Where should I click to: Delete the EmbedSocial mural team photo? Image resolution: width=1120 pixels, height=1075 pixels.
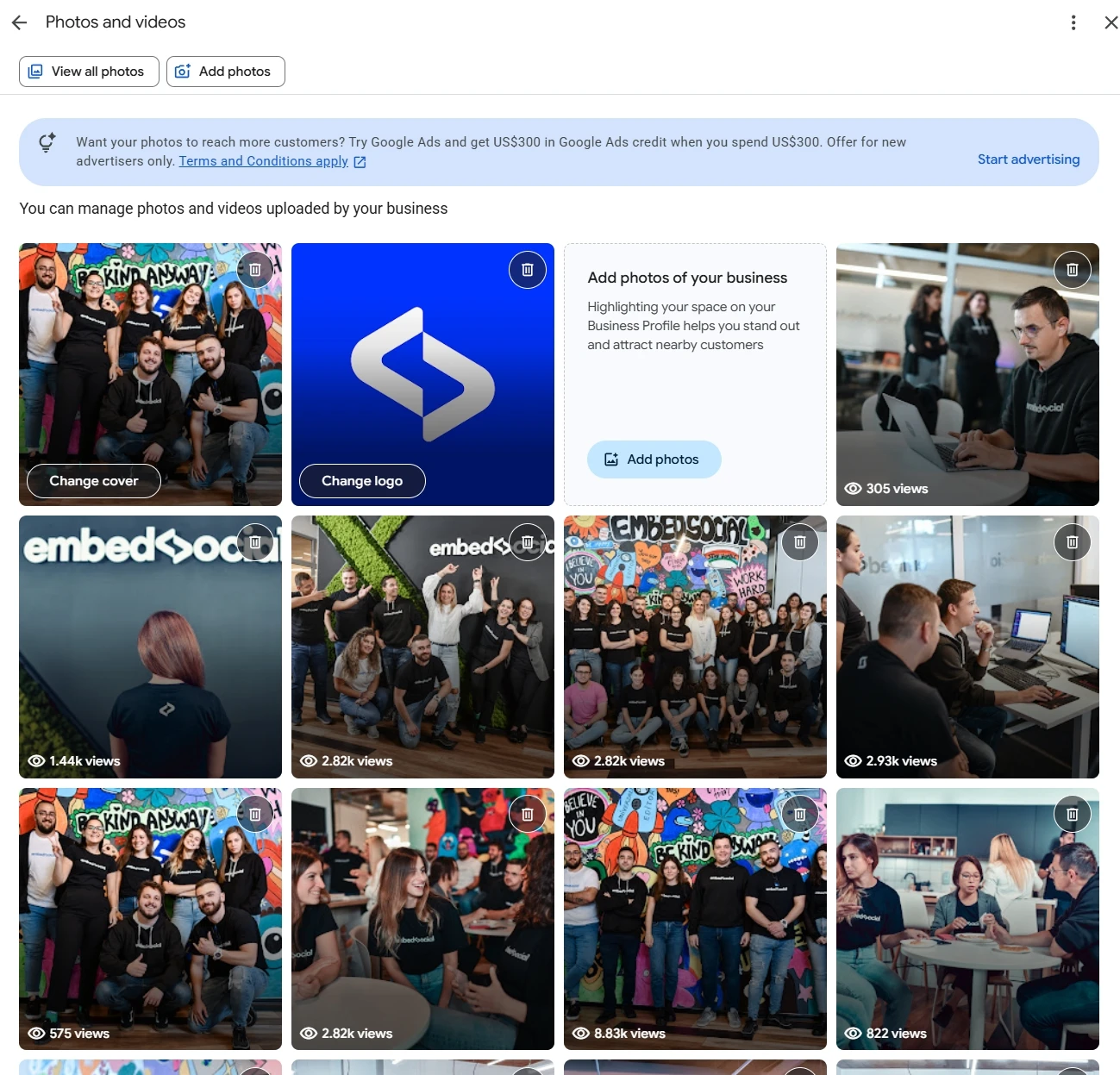pos(800,542)
